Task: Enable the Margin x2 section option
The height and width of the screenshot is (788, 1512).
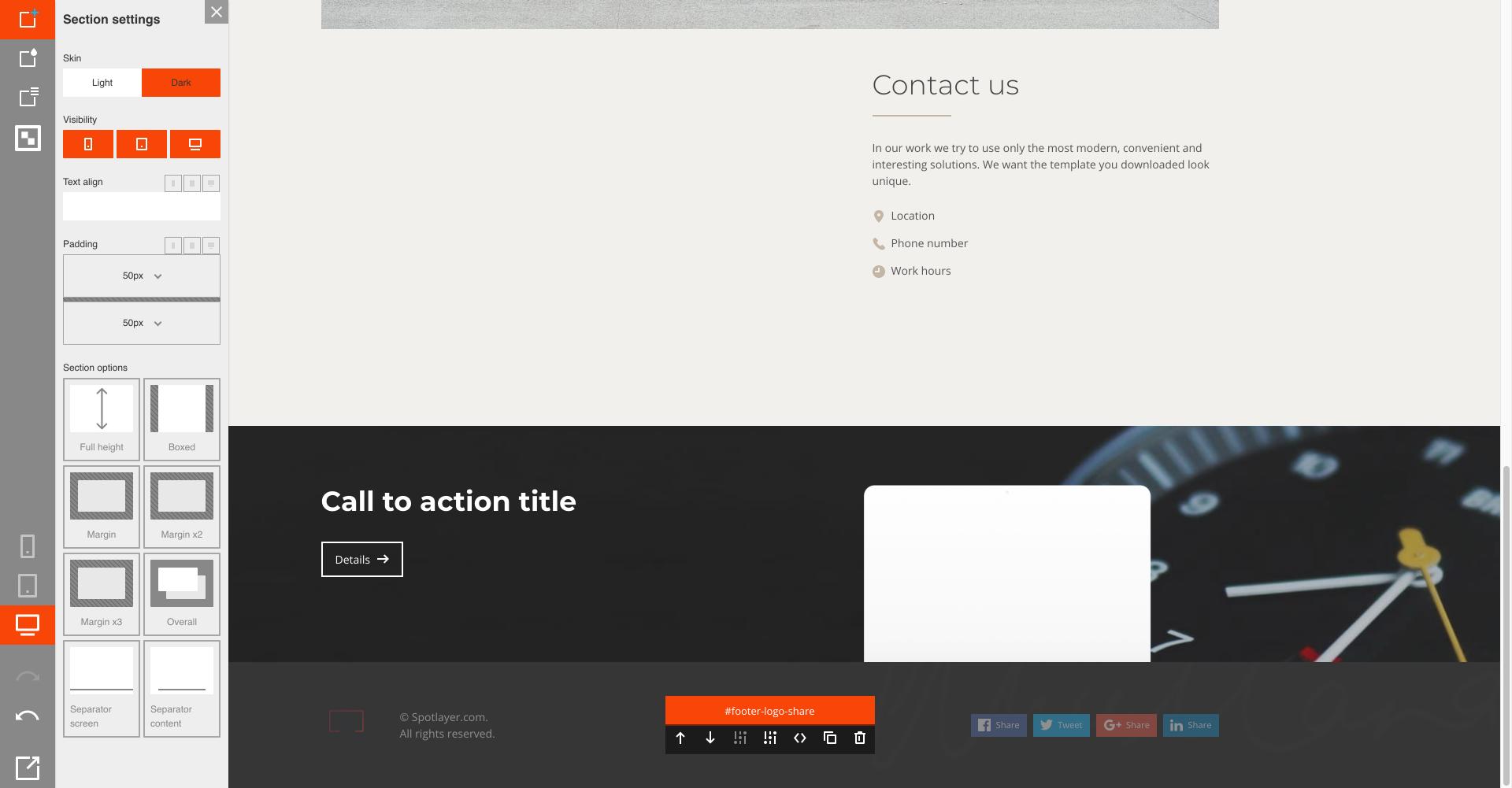Action: coord(182,507)
